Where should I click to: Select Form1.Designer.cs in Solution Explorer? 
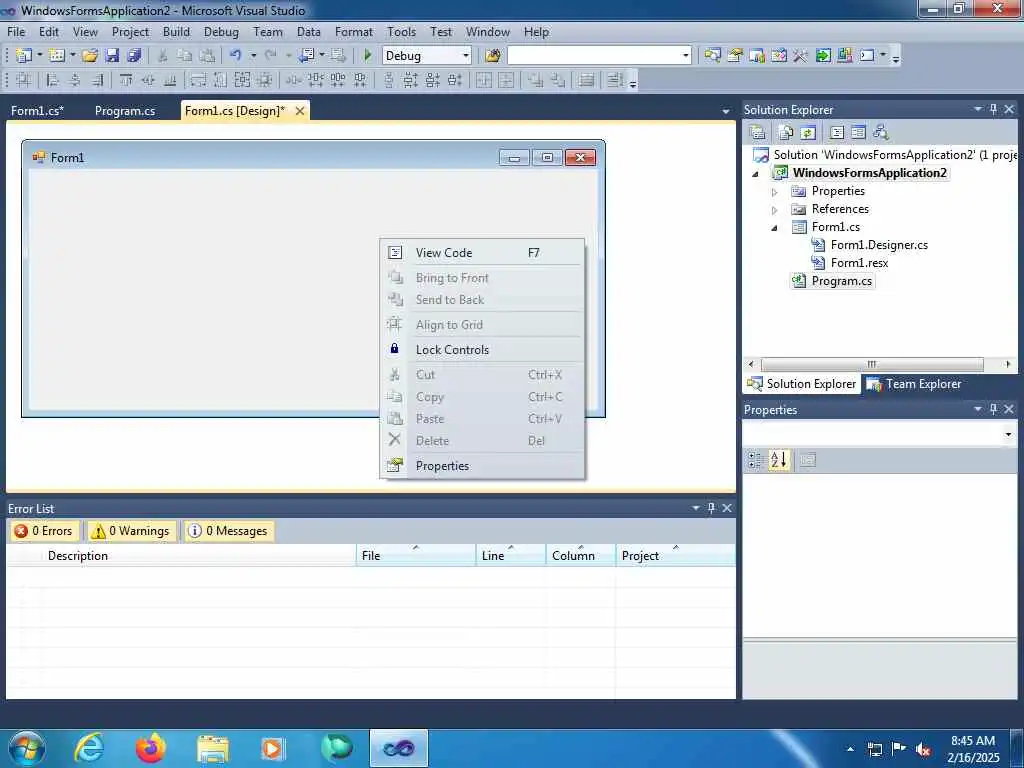[x=879, y=245]
